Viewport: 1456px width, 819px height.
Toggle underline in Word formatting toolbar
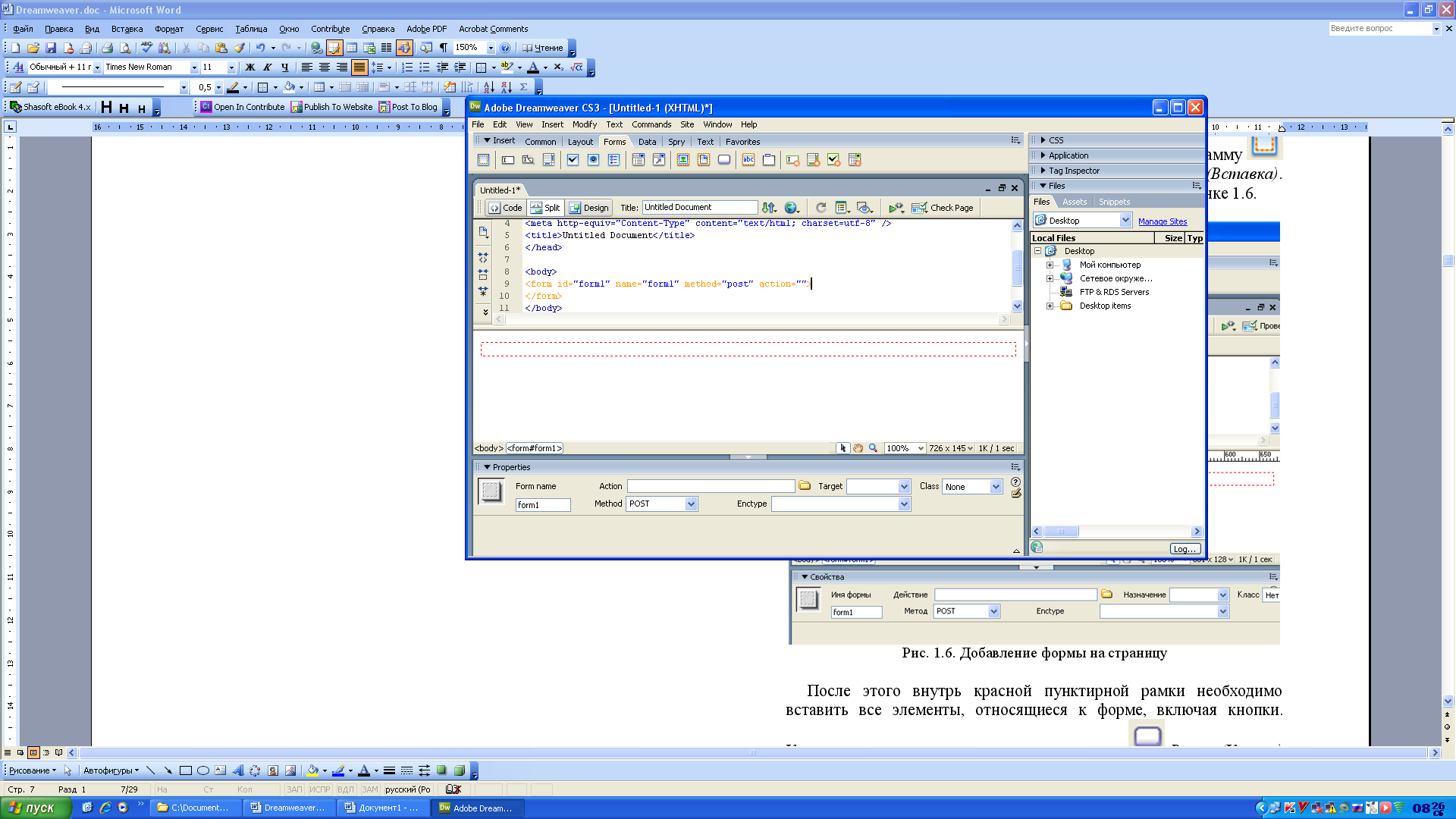pyautogui.click(x=284, y=67)
